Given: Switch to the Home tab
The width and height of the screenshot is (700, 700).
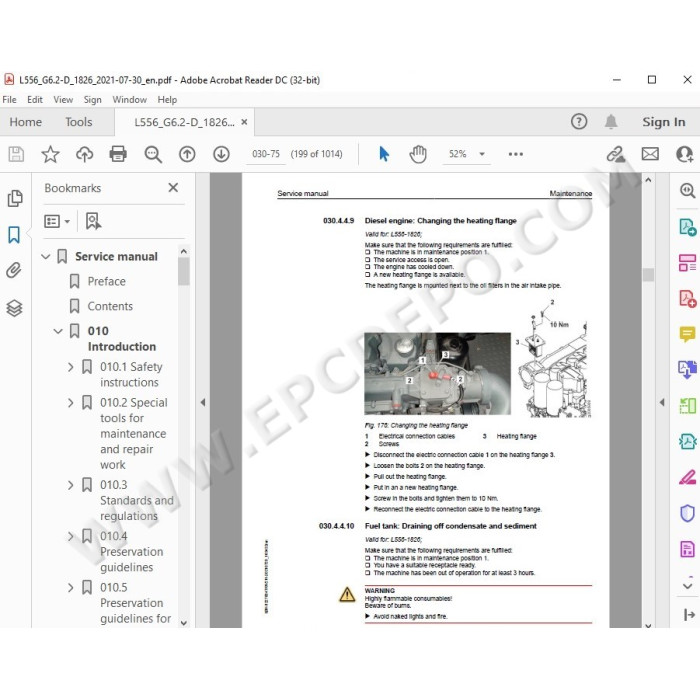Looking at the screenshot, I should coord(25,122).
